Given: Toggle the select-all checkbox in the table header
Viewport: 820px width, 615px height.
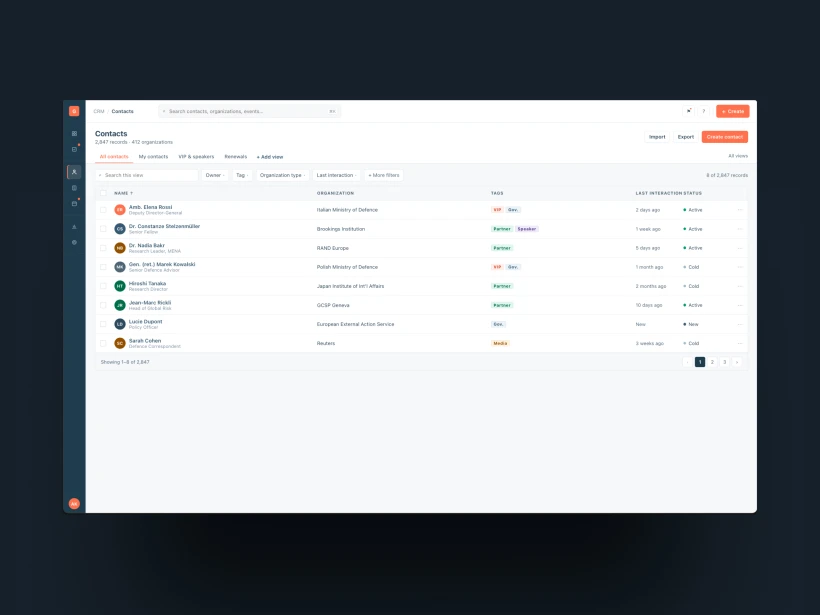Looking at the screenshot, I should [x=103, y=193].
